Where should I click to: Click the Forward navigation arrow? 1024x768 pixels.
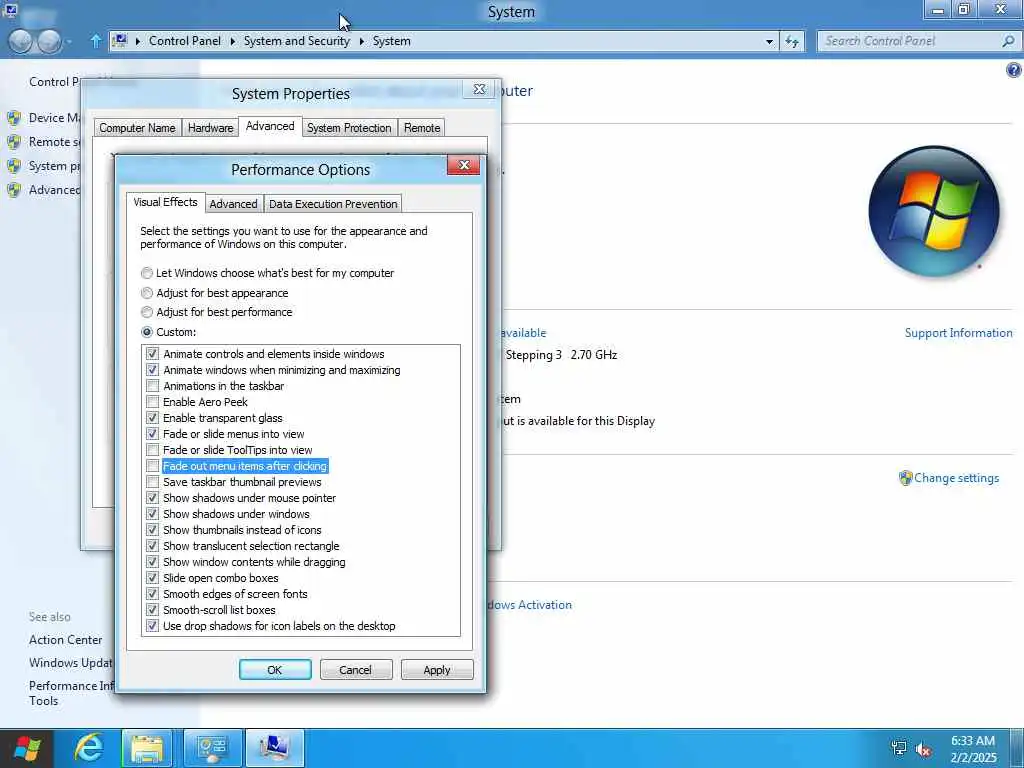[x=49, y=41]
